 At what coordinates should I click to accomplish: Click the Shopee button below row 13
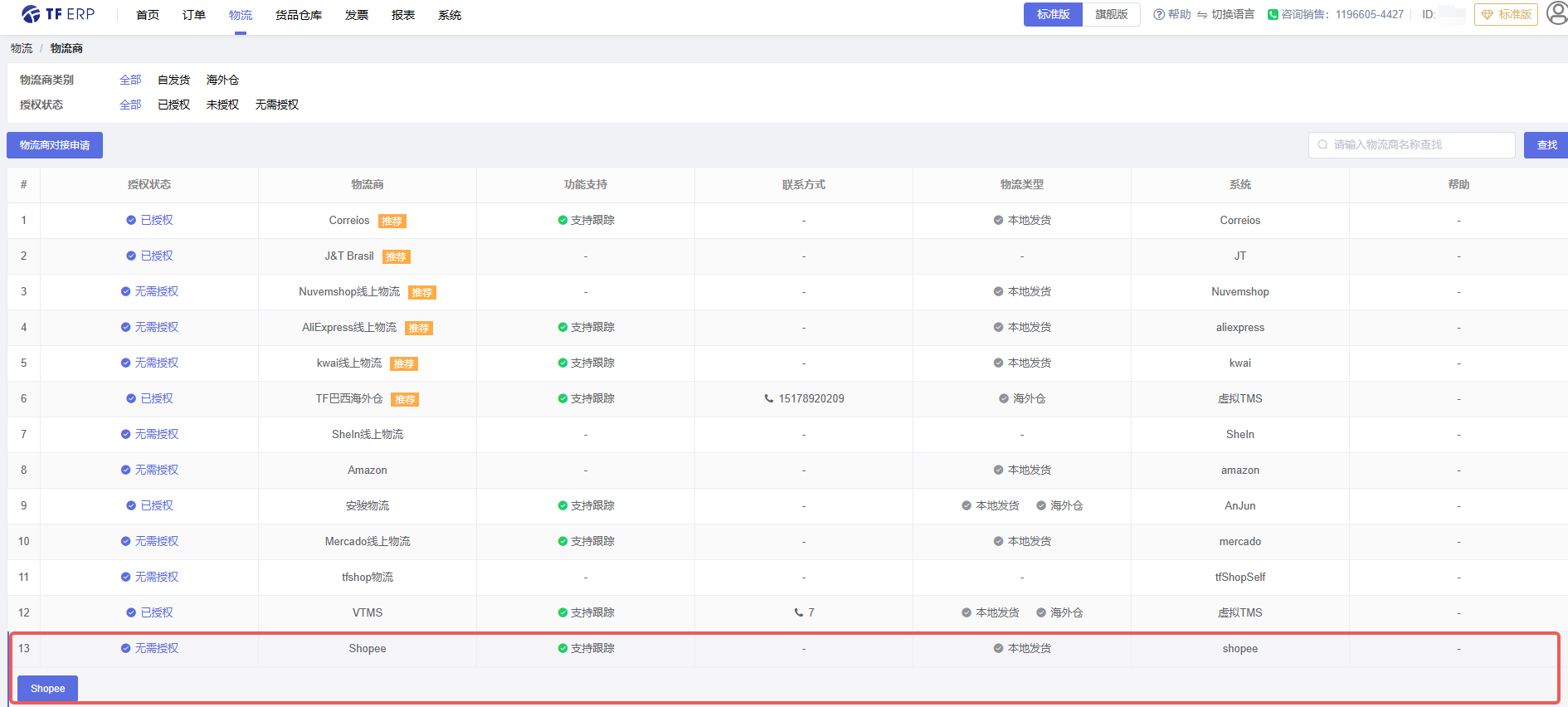tap(47, 689)
